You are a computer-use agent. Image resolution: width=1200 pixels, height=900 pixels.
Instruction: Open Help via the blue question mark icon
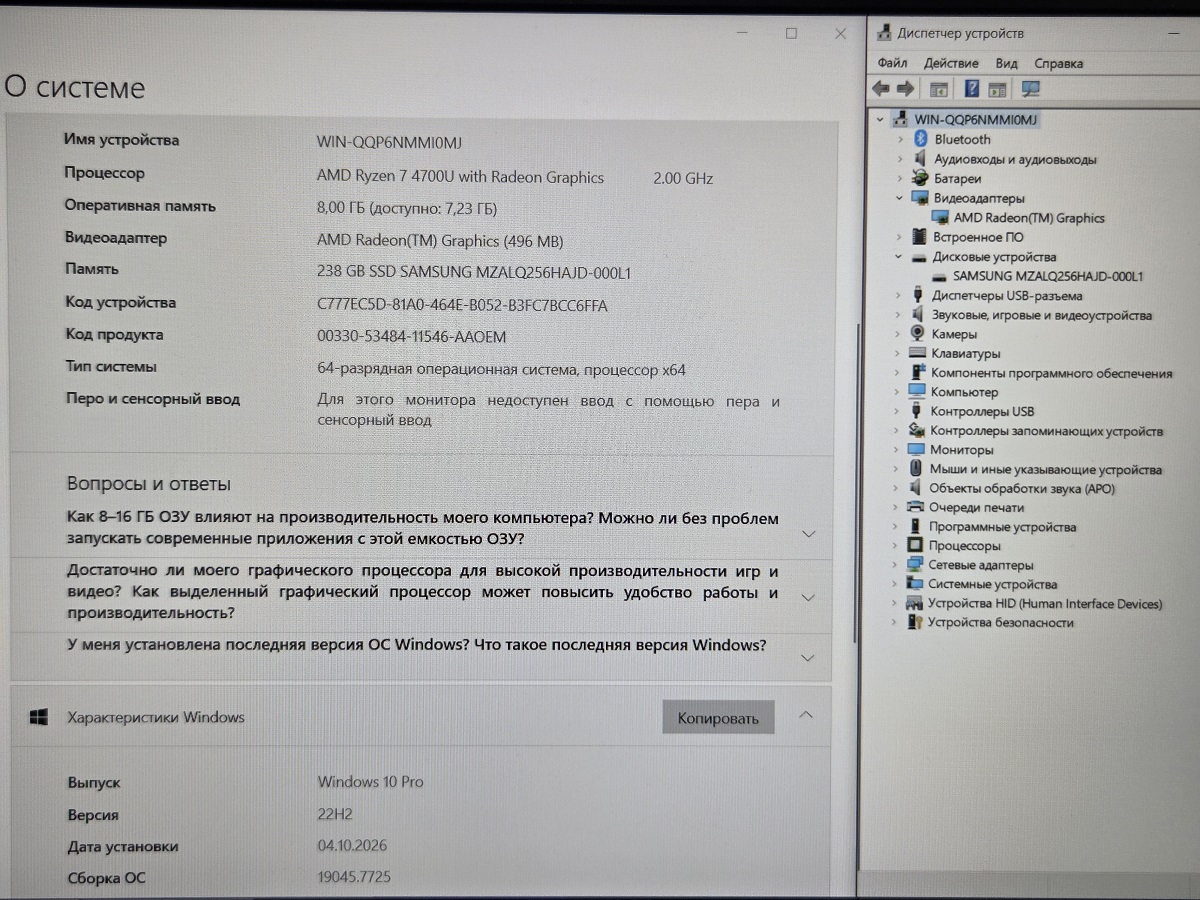(971, 89)
